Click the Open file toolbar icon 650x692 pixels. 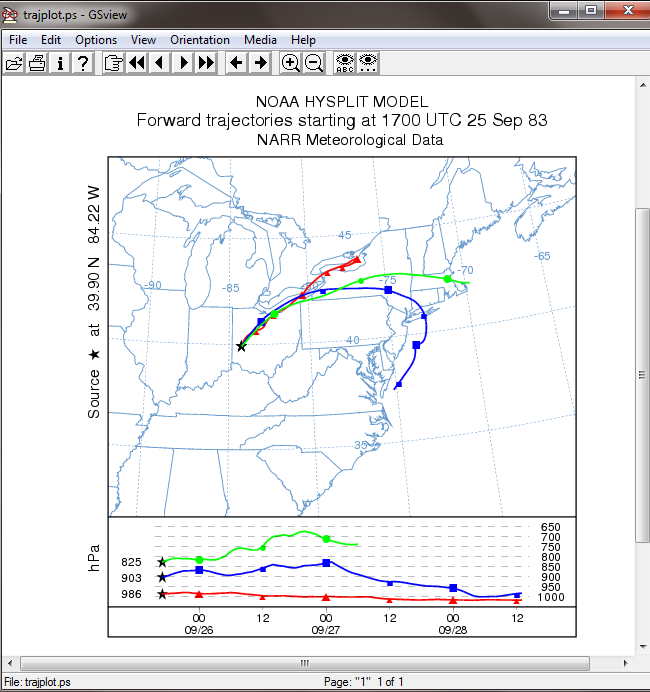[14, 63]
